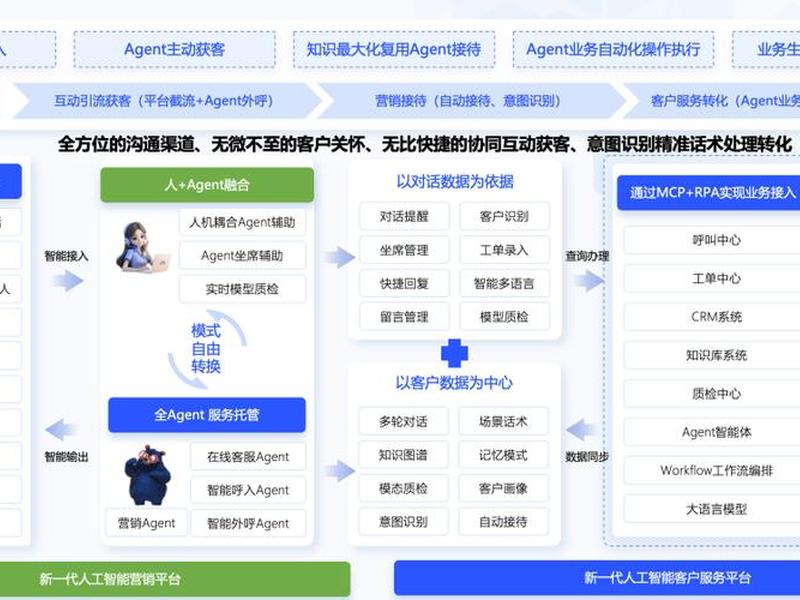
Task: Select 知识库系统 in the business list
Action: coord(712,355)
